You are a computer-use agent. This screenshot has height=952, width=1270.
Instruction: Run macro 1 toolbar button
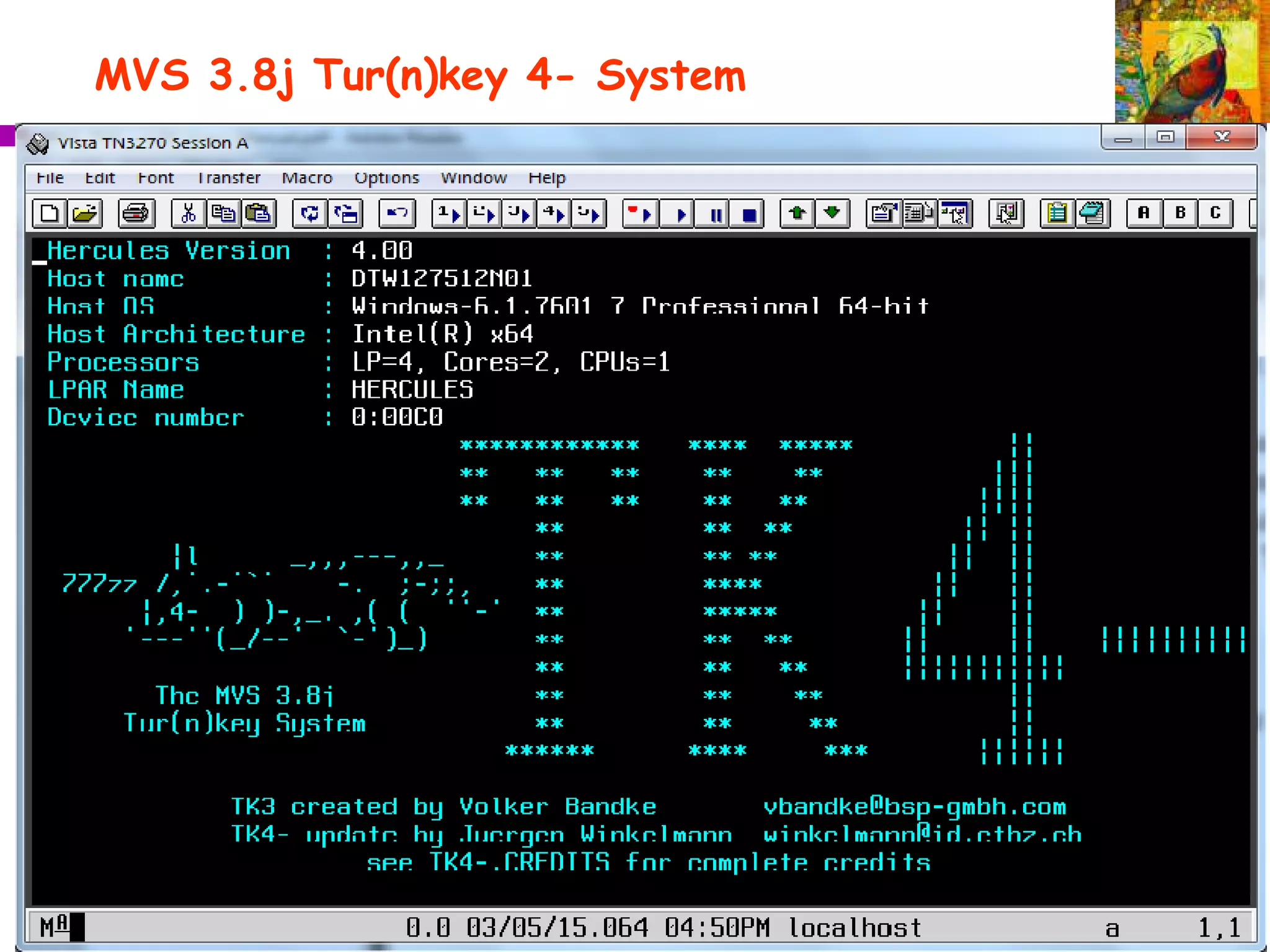coord(449,214)
